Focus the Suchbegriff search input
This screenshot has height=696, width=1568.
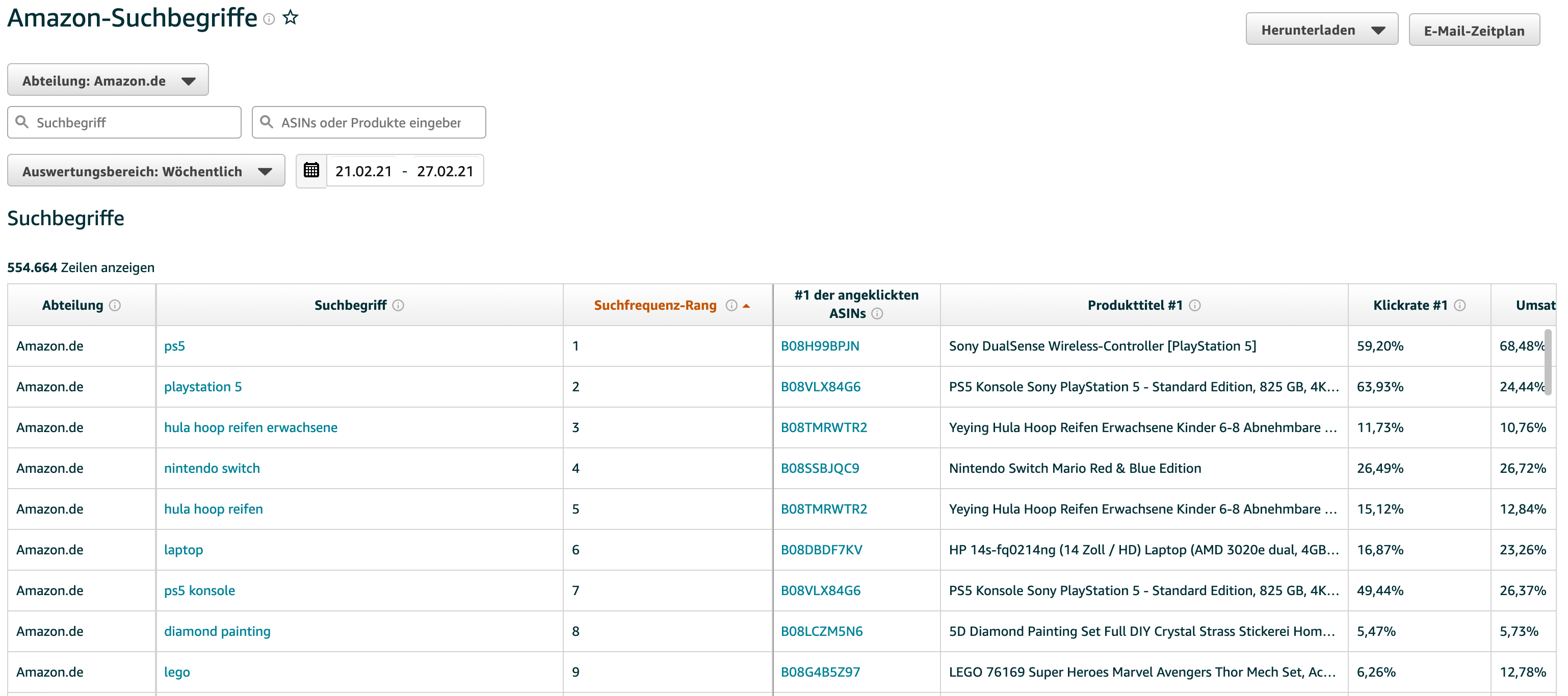coord(124,122)
